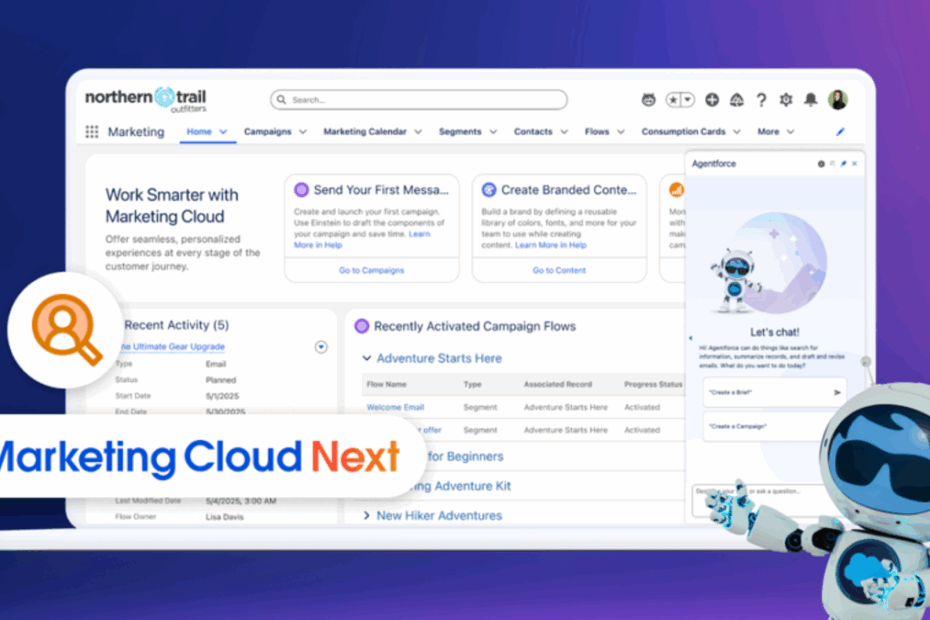
Task: Open the Segments tab dropdown chevron
Action: click(x=493, y=132)
